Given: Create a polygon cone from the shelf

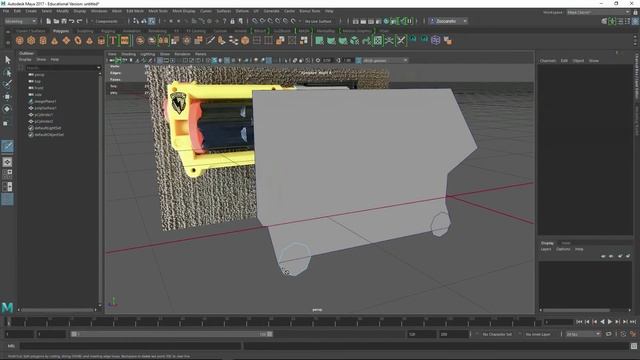Looking at the screenshot, I should 54,40.
